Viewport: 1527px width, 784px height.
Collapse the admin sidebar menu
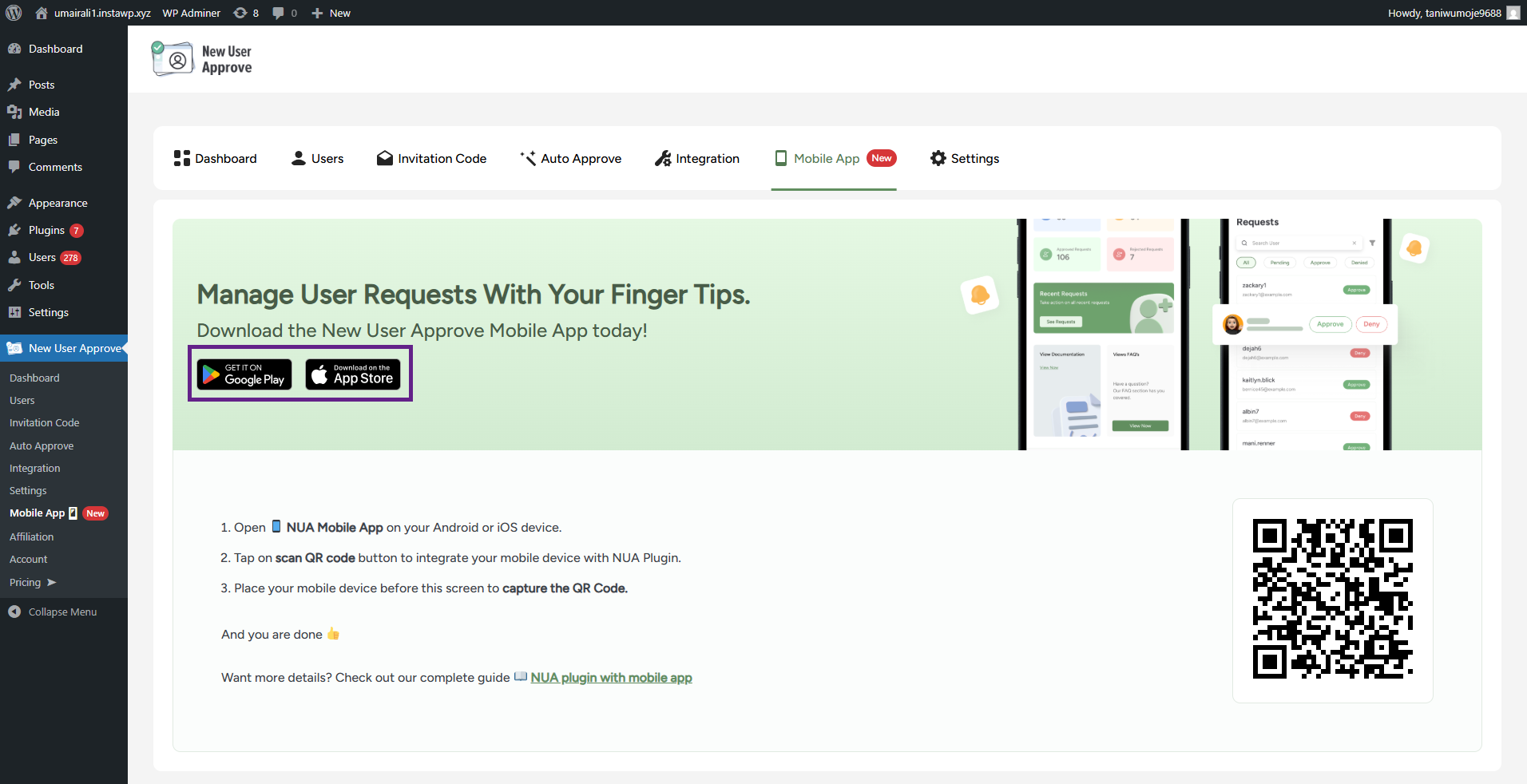click(x=62, y=612)
